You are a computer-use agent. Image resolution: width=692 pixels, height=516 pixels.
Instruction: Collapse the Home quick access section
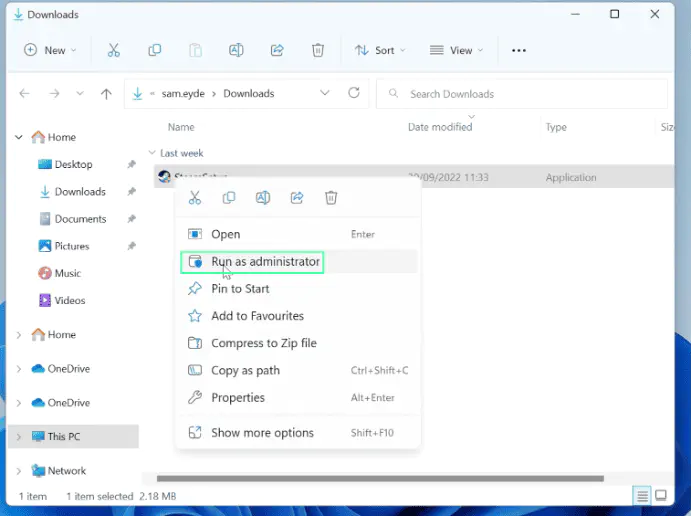point(18,137)
